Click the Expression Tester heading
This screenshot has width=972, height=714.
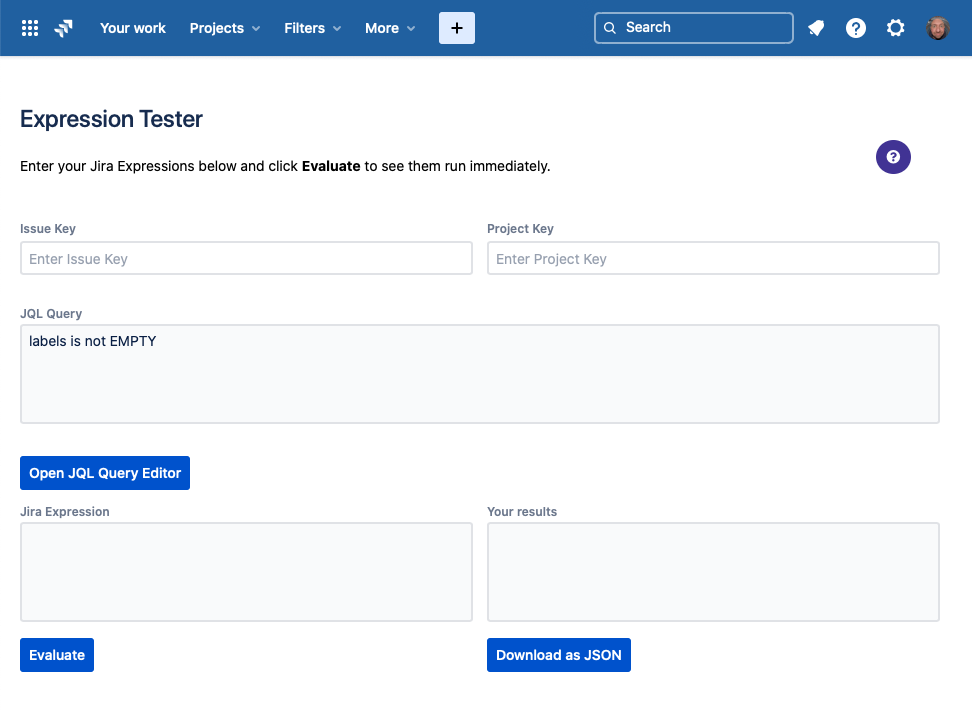pos(112,119)
